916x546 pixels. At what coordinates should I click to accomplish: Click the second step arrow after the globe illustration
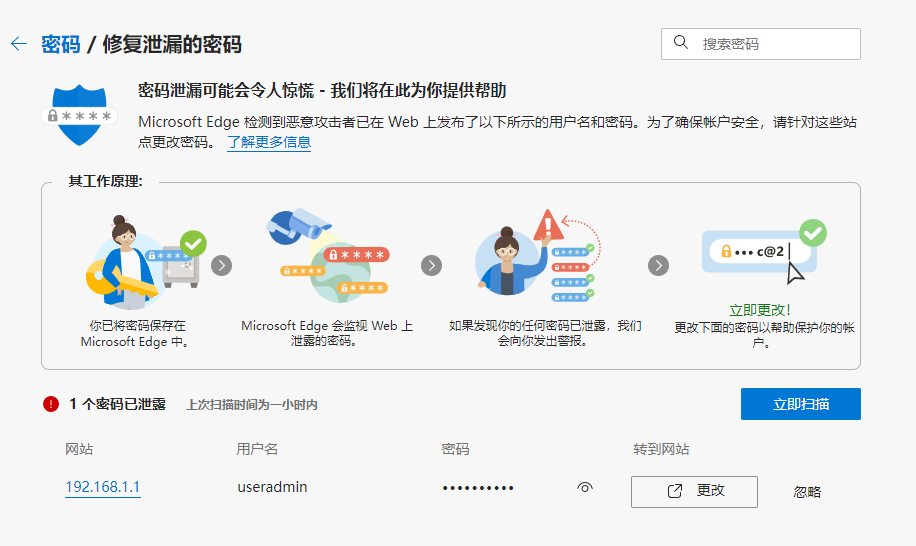pos(431,266)
